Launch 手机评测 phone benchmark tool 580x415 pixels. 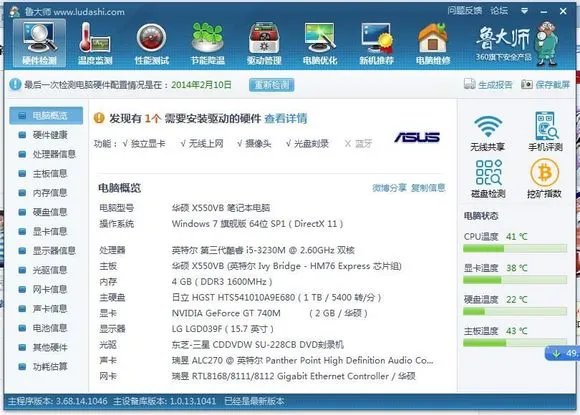pyautogui.click(x=545, y=131)
